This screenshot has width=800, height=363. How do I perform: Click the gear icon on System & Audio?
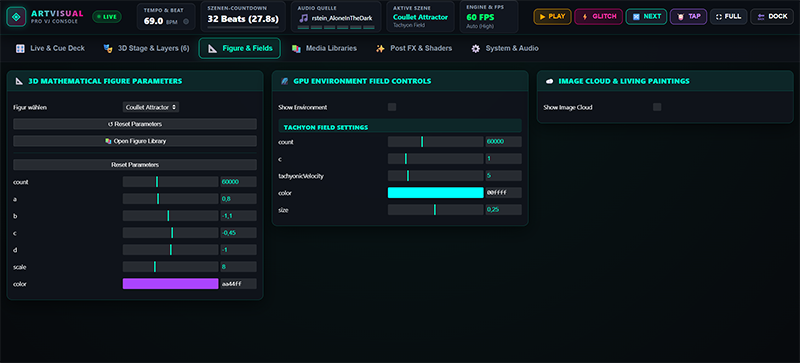(476, 49)
